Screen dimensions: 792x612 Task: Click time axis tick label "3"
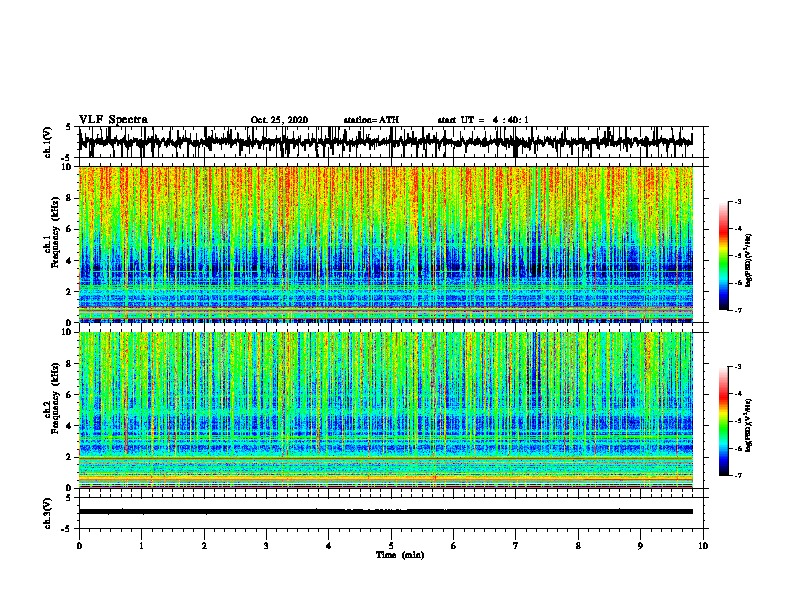(x=266, y=546)
